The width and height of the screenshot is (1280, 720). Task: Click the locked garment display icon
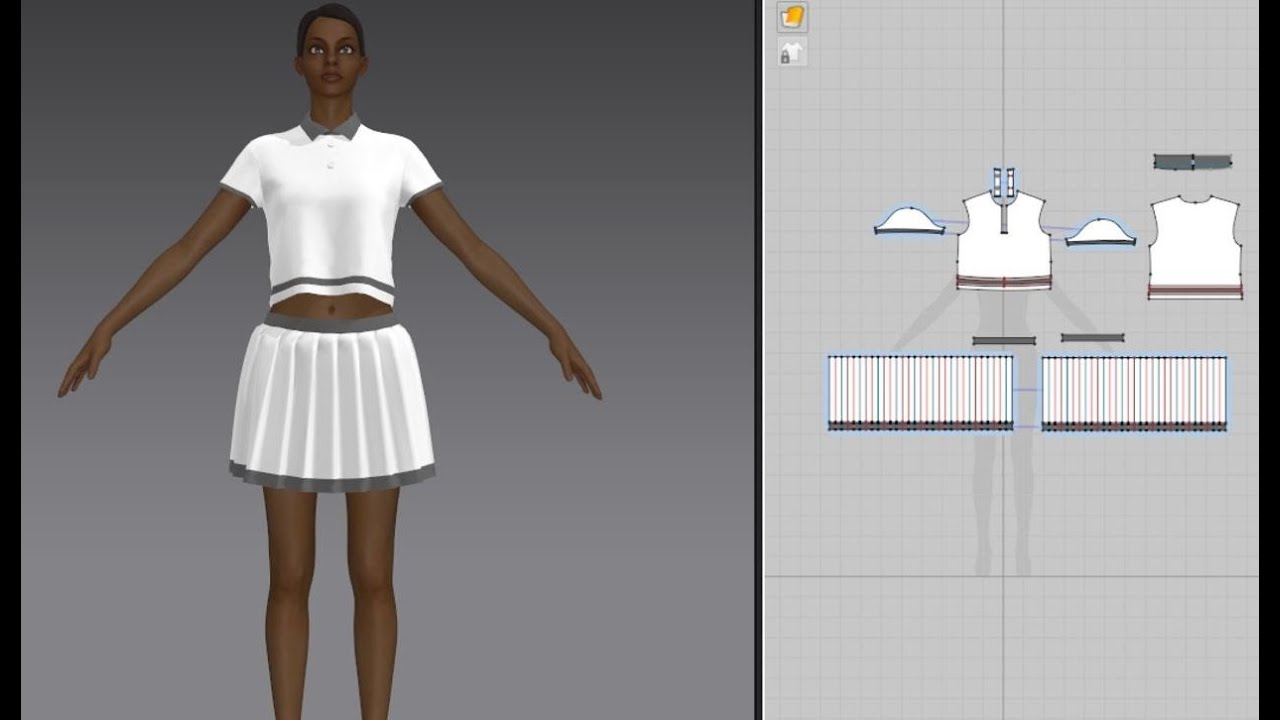coord(792,53)
